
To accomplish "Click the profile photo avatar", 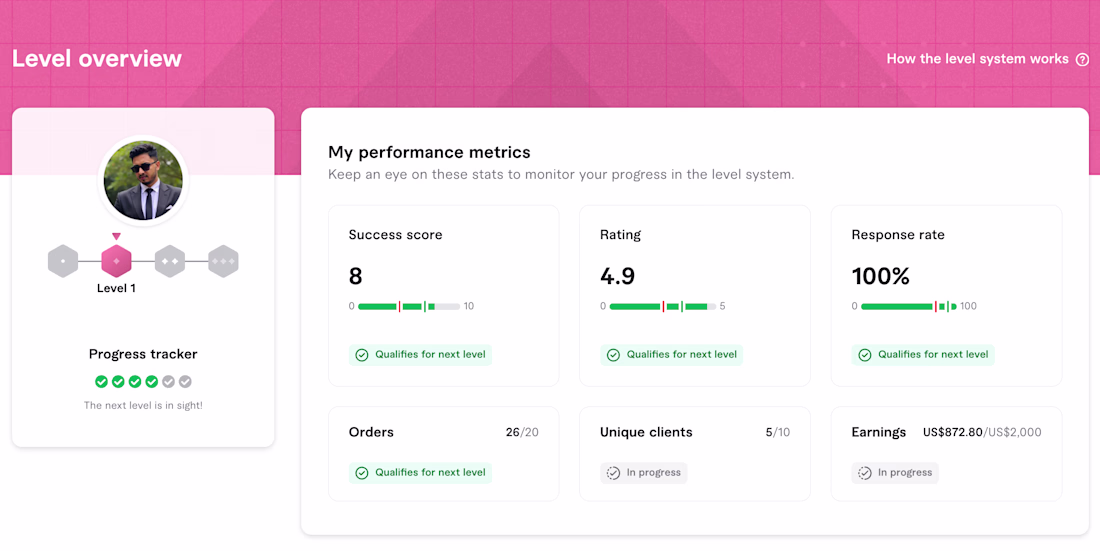I will coord(143,180).
